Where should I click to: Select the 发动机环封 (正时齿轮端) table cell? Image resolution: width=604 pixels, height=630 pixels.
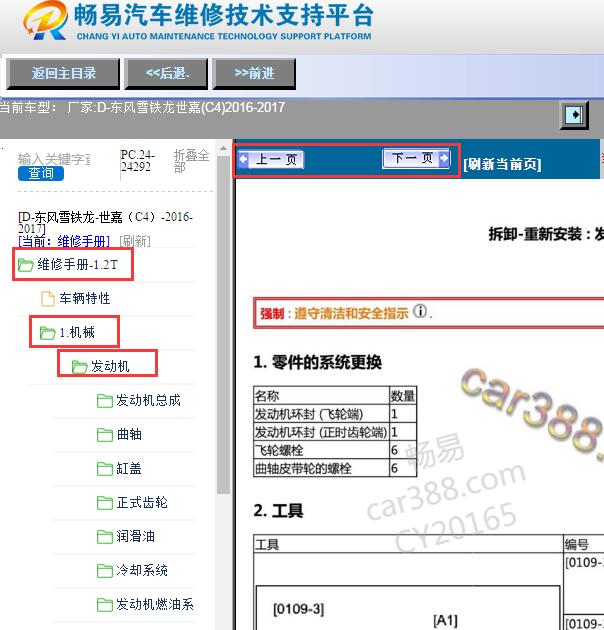(321, 432)
